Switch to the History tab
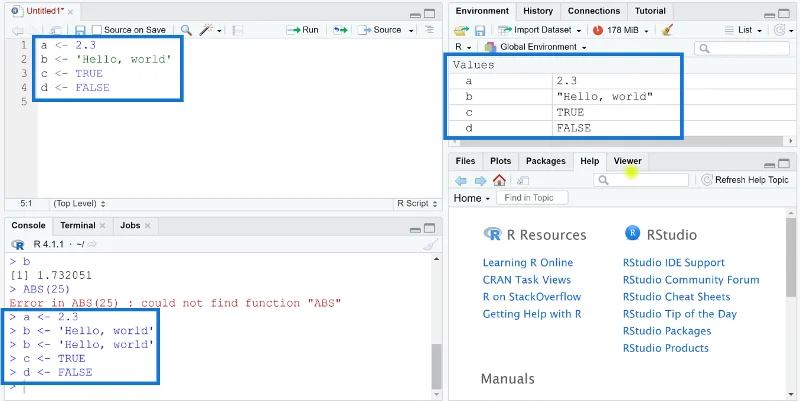800x401 pixels. [538, 11]
